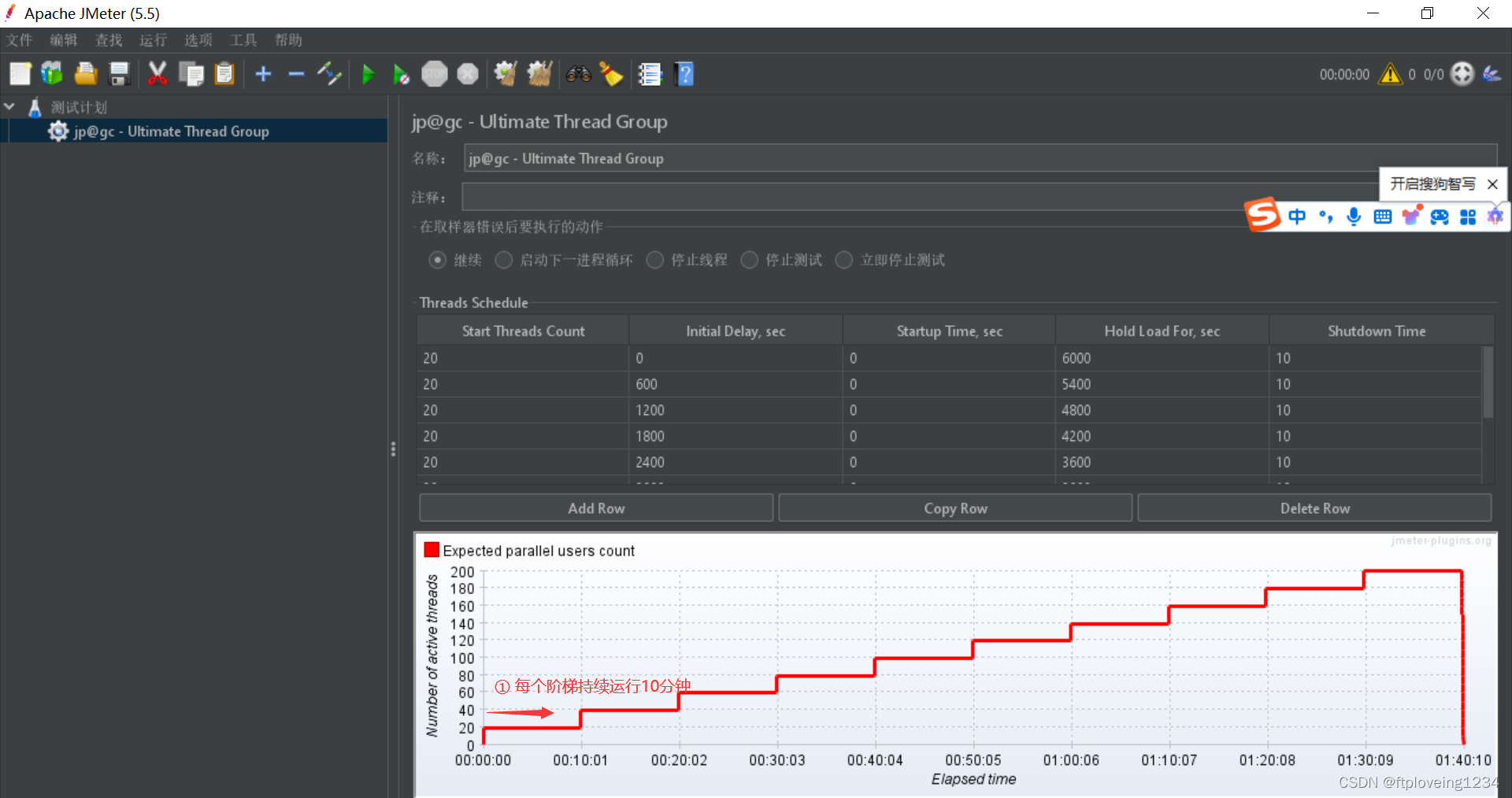Save the test plan with floppy icon
The image size is (1512, 798).
point(119,74)
